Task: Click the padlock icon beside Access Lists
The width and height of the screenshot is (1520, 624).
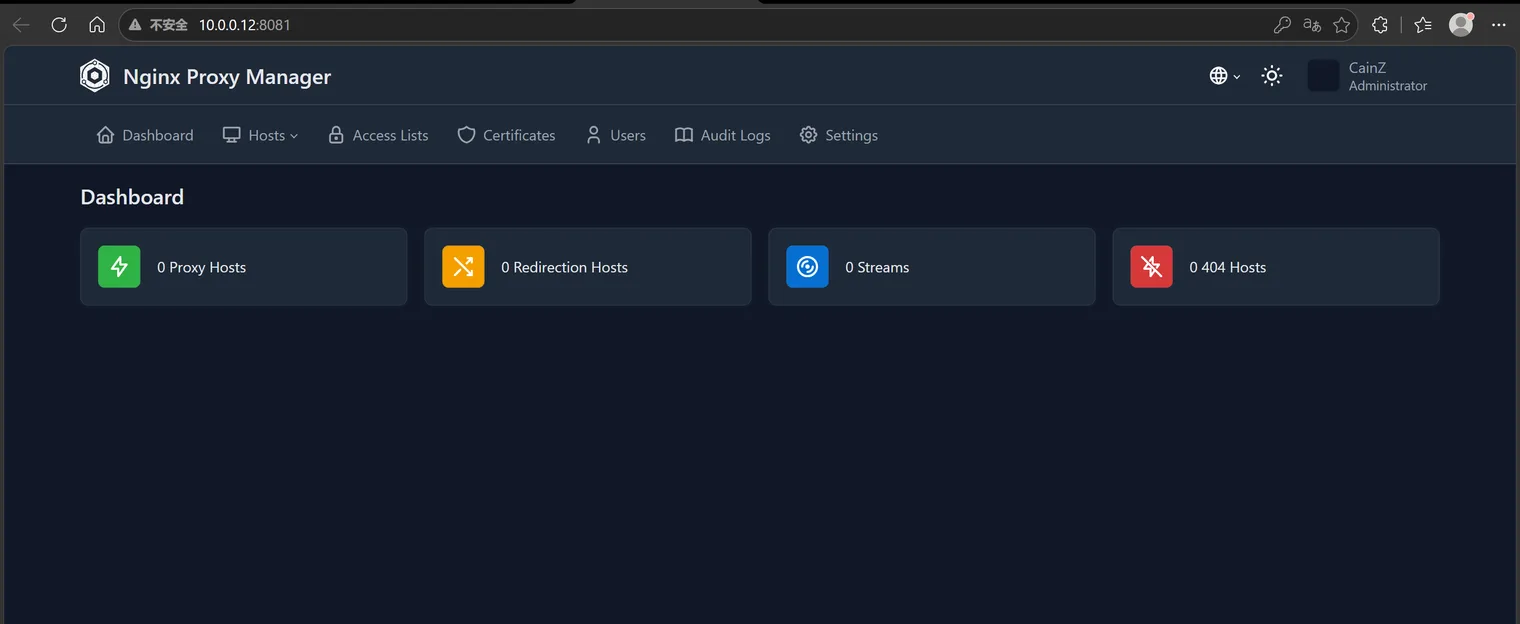Action: pyautogui.click(x=336, y=135)
